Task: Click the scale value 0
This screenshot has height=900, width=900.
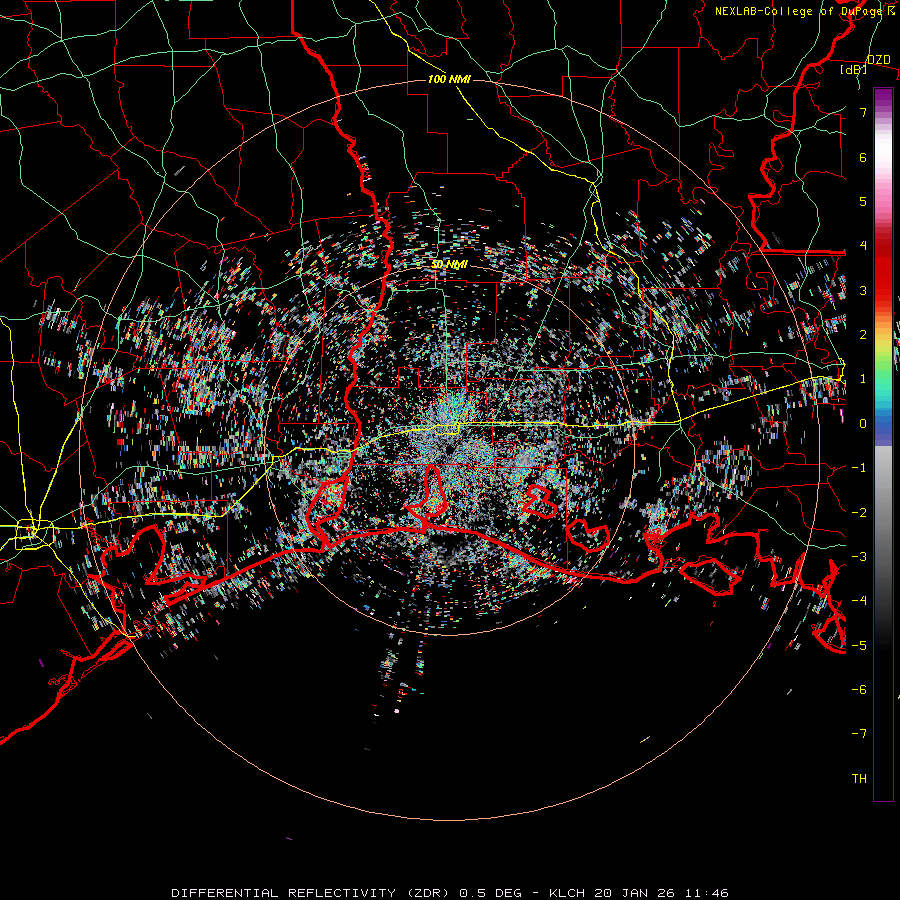Action: [x=863, y=424]
